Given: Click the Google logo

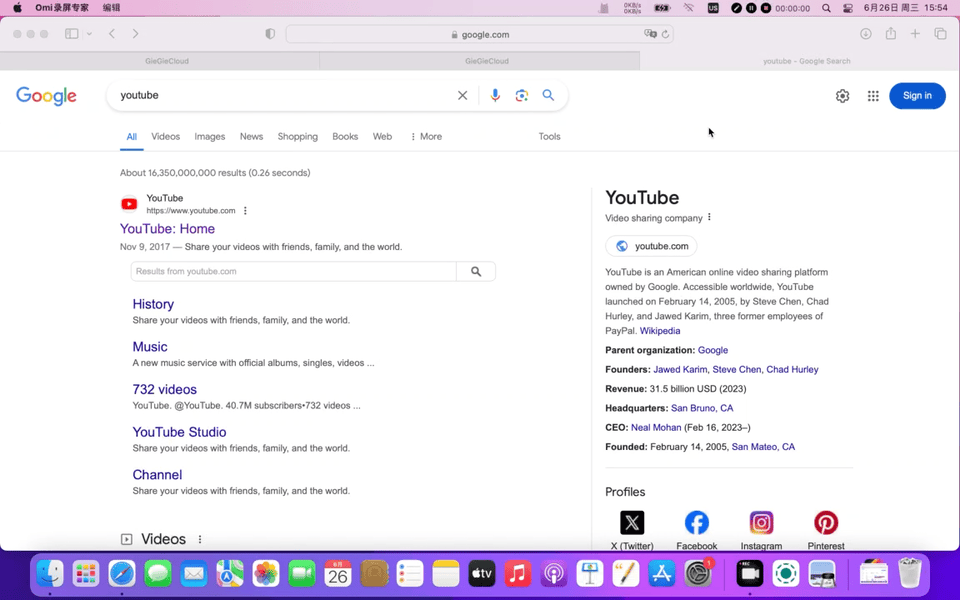Looking at the screenshot, I should [47, 96].
